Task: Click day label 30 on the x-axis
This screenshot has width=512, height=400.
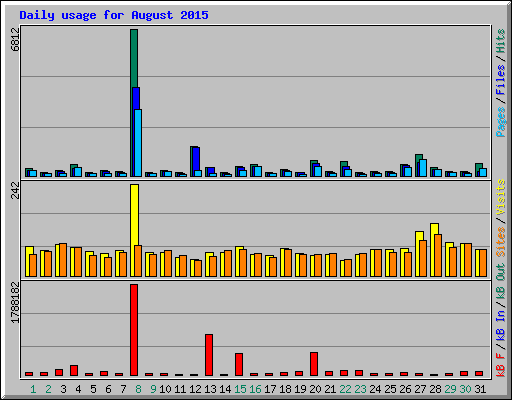Action: coord(465,389)
